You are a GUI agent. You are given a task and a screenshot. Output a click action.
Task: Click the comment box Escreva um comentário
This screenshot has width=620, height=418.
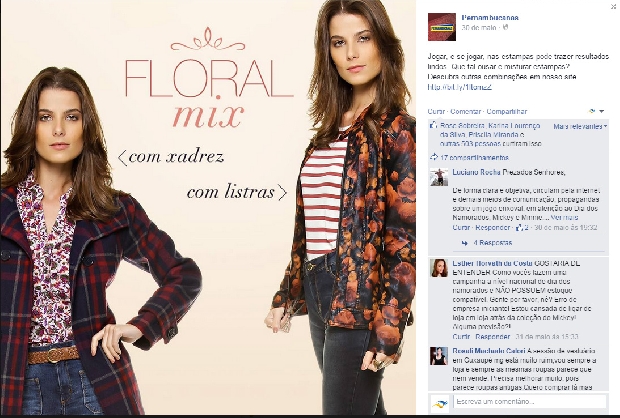530,401
